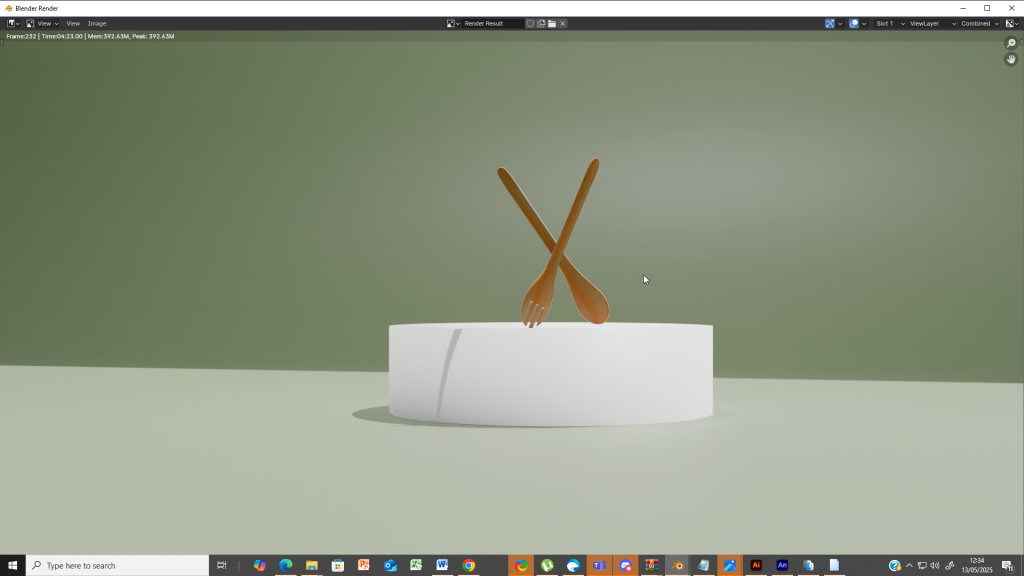
Task: Open the Image menu
Action: (97, 23)
